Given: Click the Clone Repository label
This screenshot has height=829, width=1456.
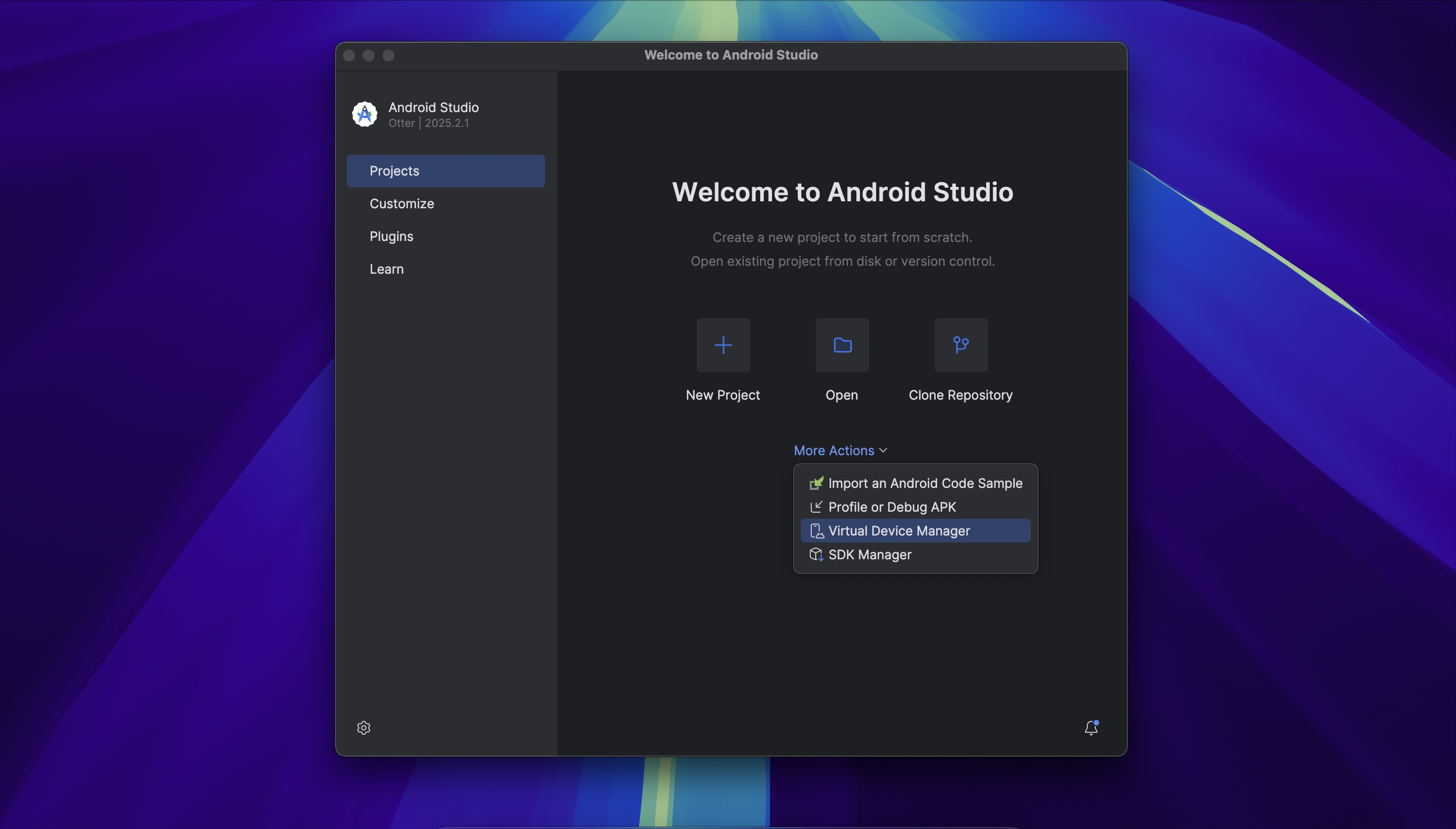Looking at the screenshot, I should pos(960,395).
